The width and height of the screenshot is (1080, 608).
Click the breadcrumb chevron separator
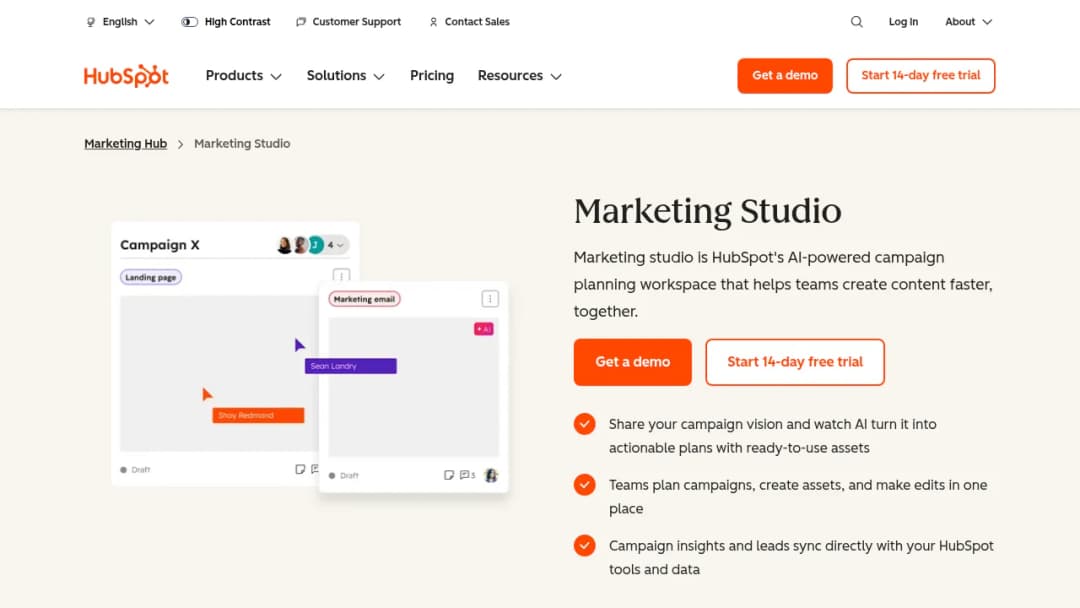click(180, 144)
